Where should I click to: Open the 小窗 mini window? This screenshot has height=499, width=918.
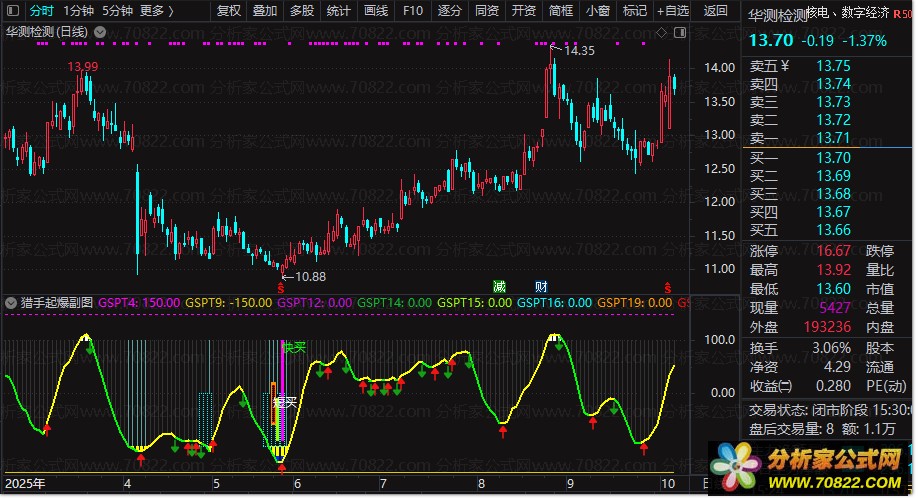click(597, 11)
